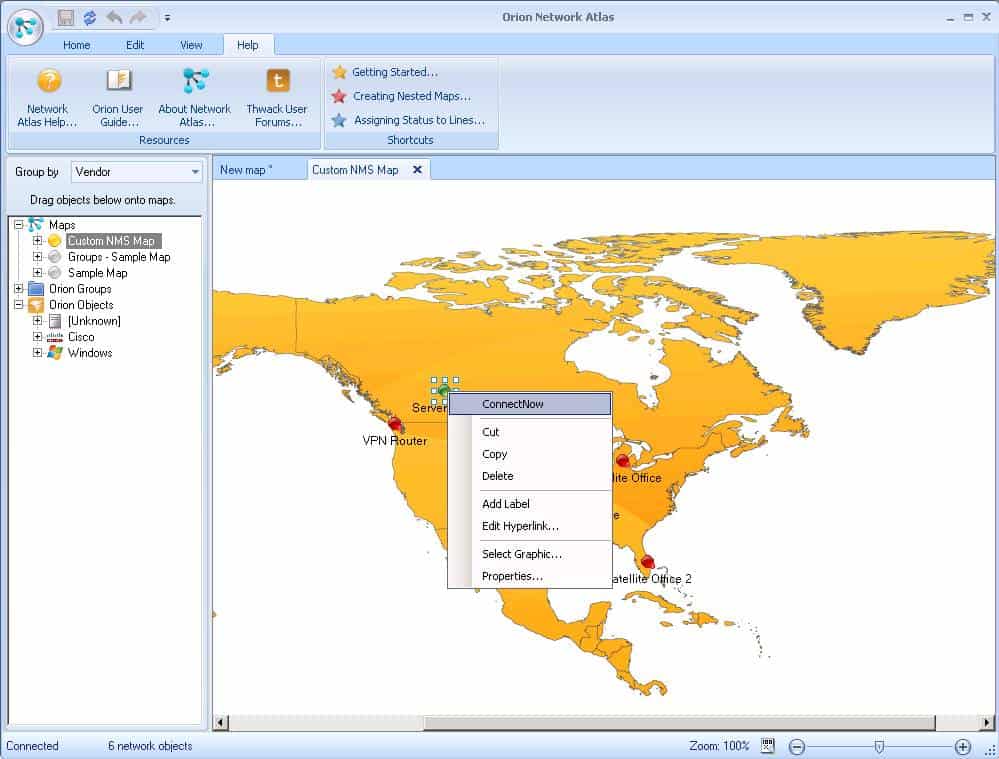Click the Maps root icon
The image size is (999, 759).
click(x=36, y=224)
